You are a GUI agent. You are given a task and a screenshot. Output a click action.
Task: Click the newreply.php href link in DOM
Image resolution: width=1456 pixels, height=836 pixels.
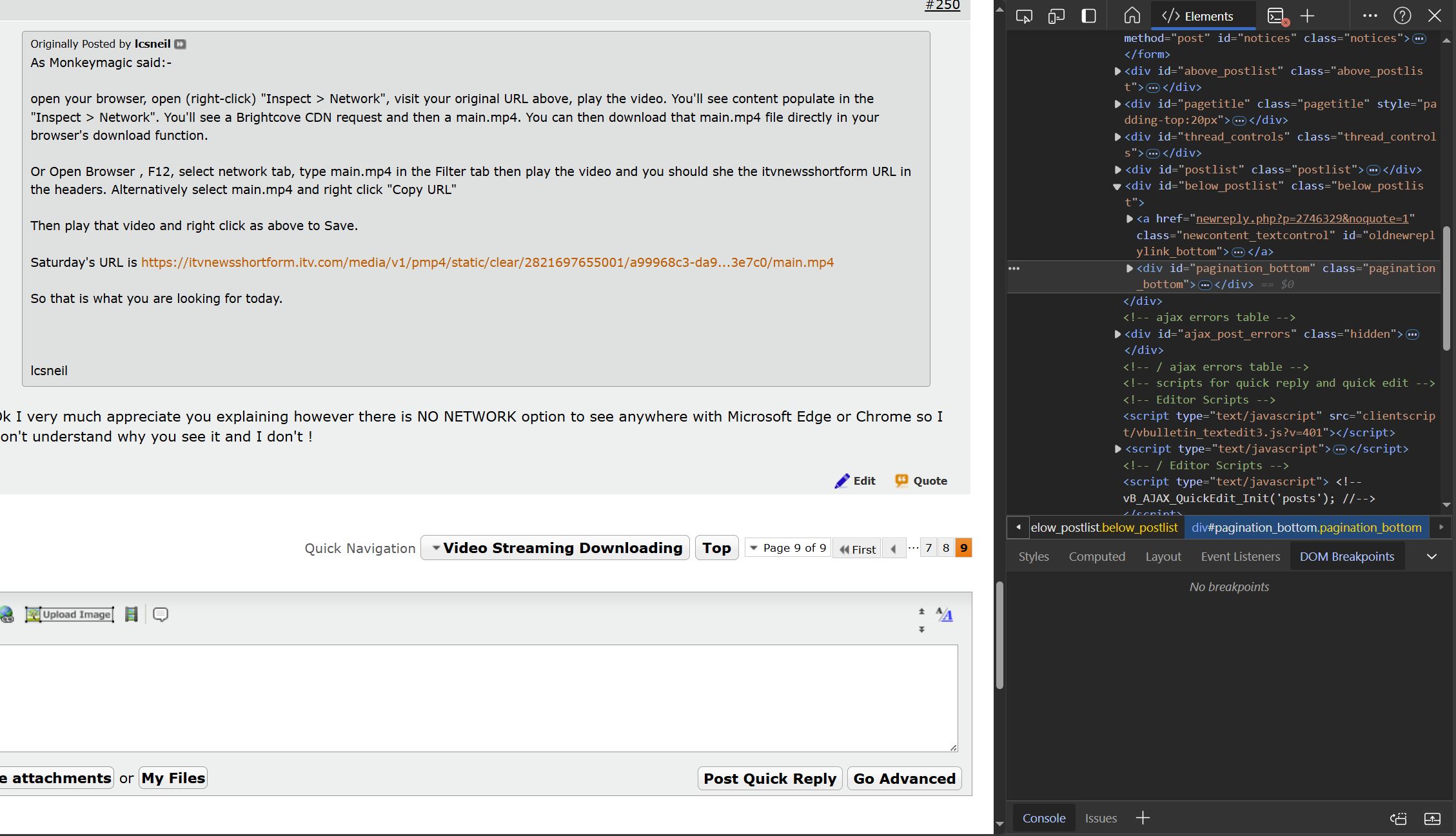point(1302,219)
